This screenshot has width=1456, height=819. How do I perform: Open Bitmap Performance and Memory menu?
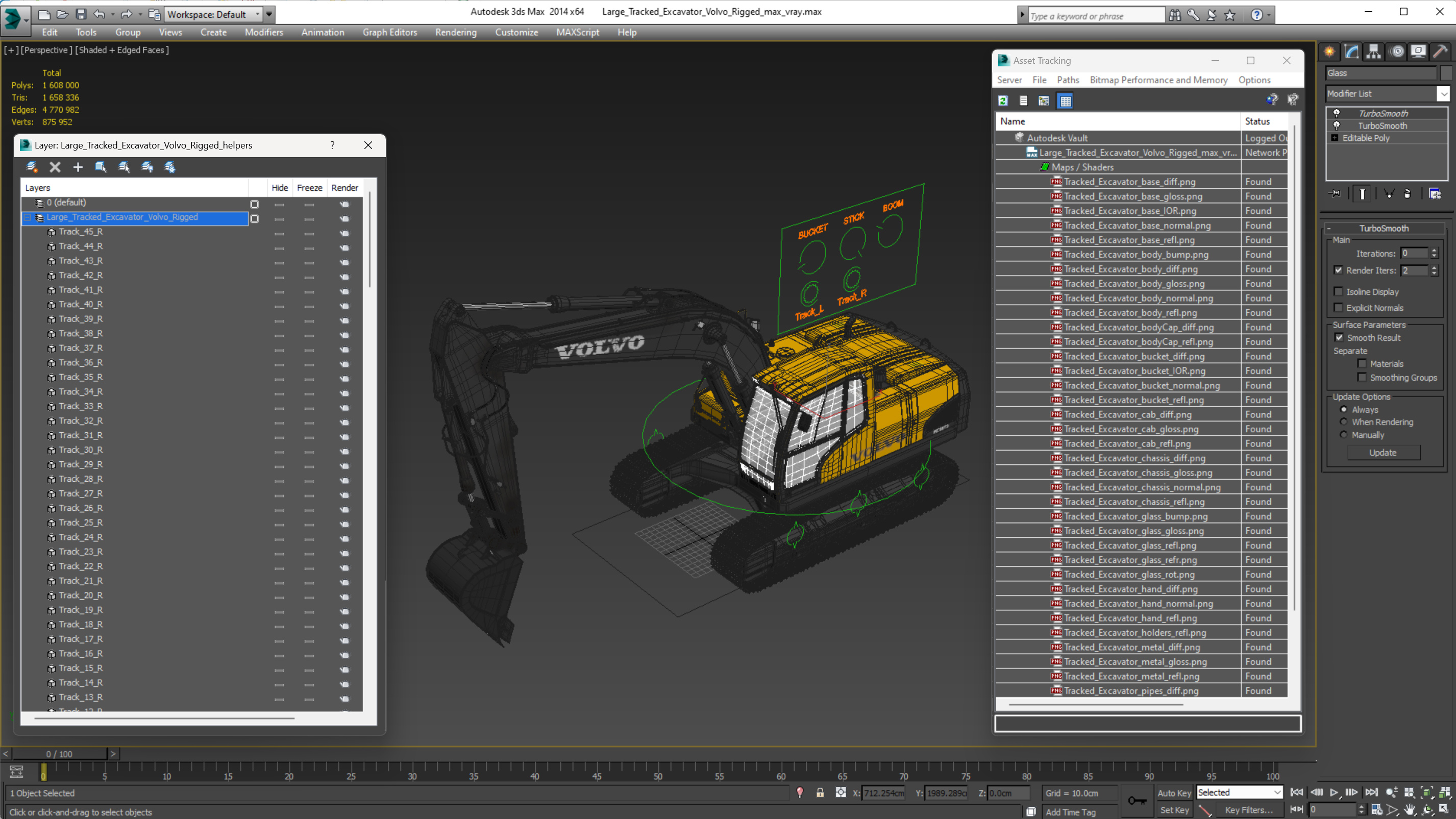click(x=1158, y=80)
